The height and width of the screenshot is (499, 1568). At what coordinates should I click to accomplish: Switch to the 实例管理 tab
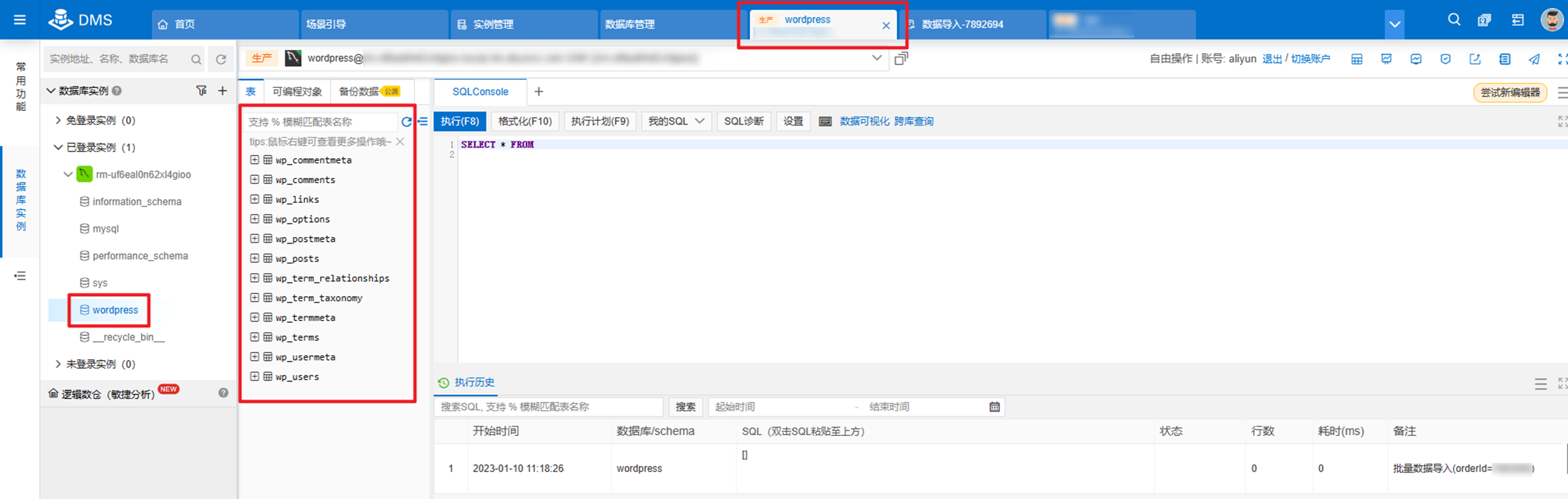click(524, 24)
